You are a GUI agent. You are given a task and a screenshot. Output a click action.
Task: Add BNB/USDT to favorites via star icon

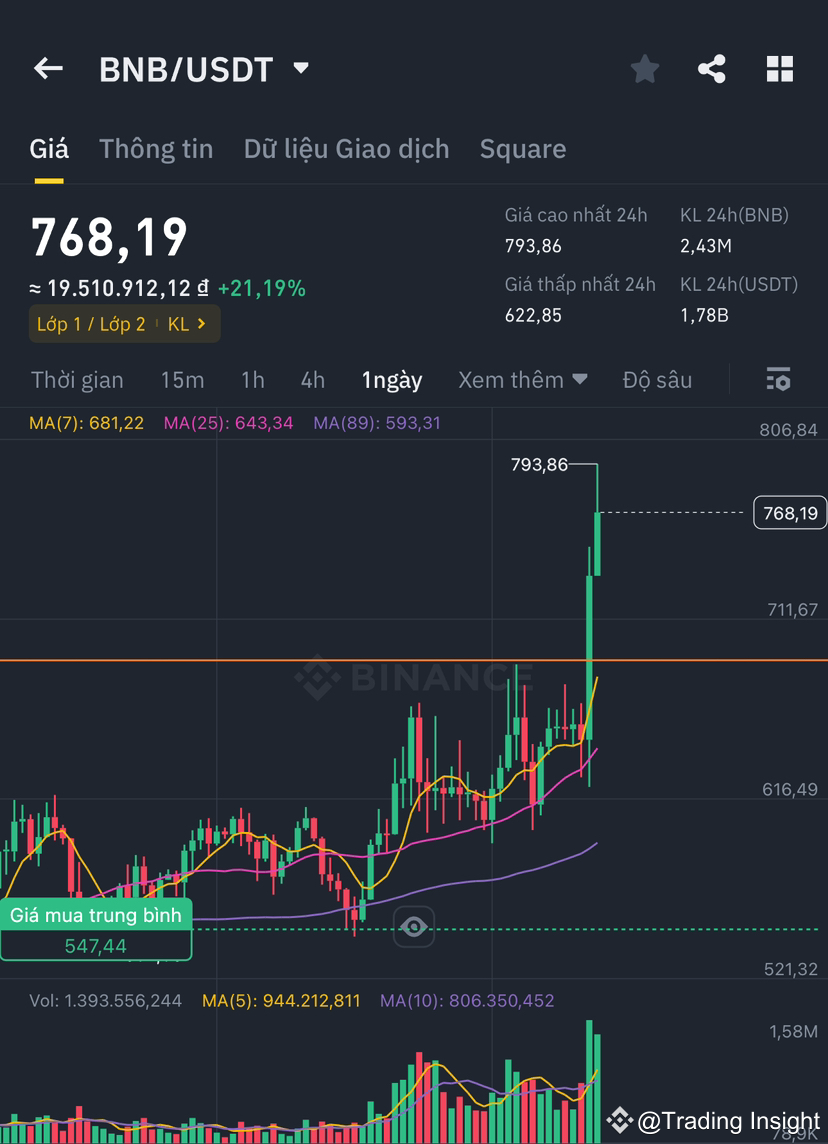[x=644, y=68]
